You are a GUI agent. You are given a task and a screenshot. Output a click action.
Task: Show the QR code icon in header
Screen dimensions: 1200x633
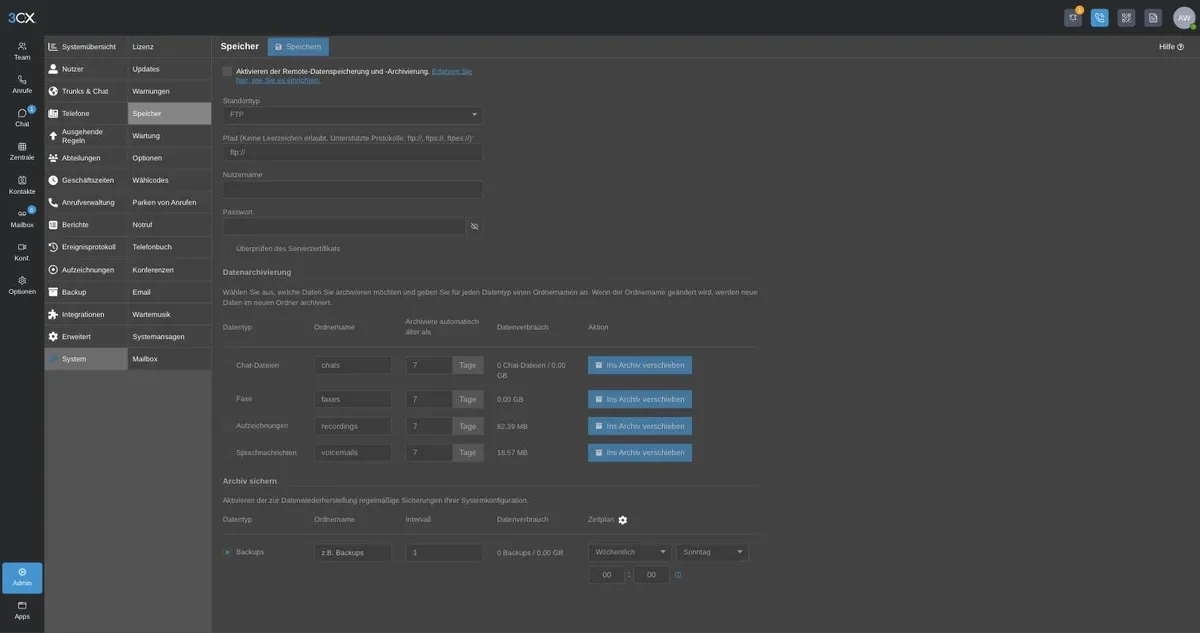[1126, 18]
